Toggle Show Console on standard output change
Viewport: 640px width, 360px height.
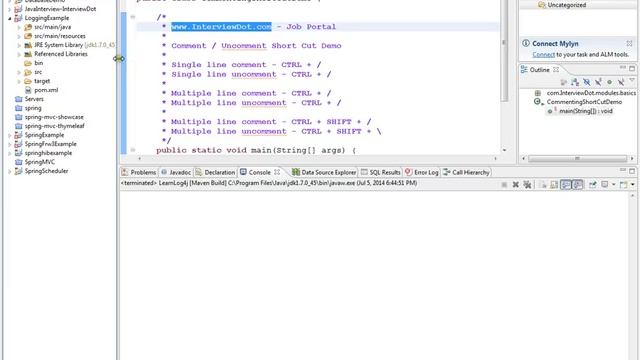[565, 184]
